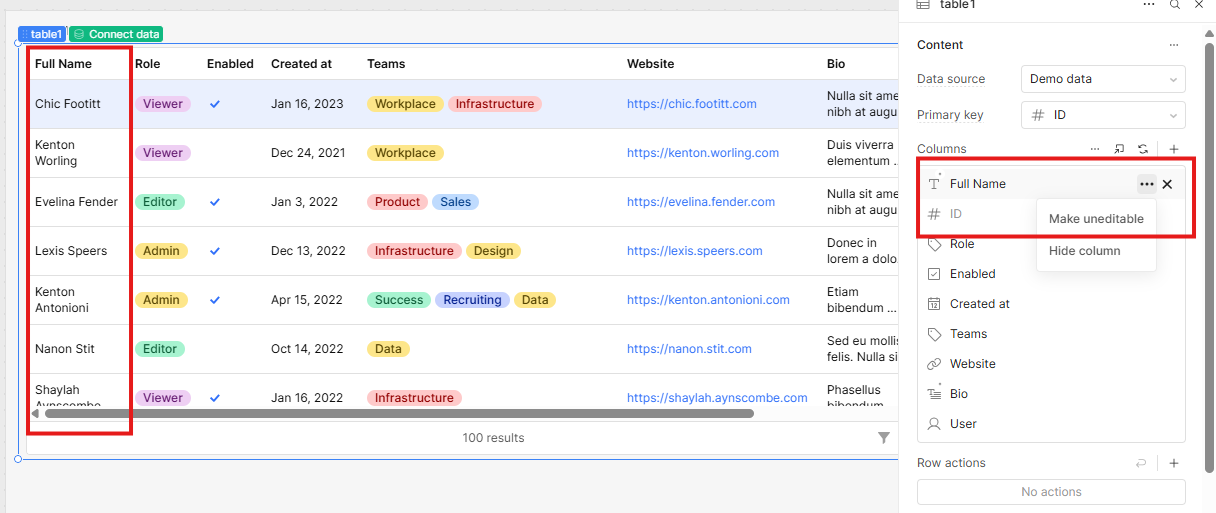Click the Full Name column header

pyautogui.click(x=63, y=64)
